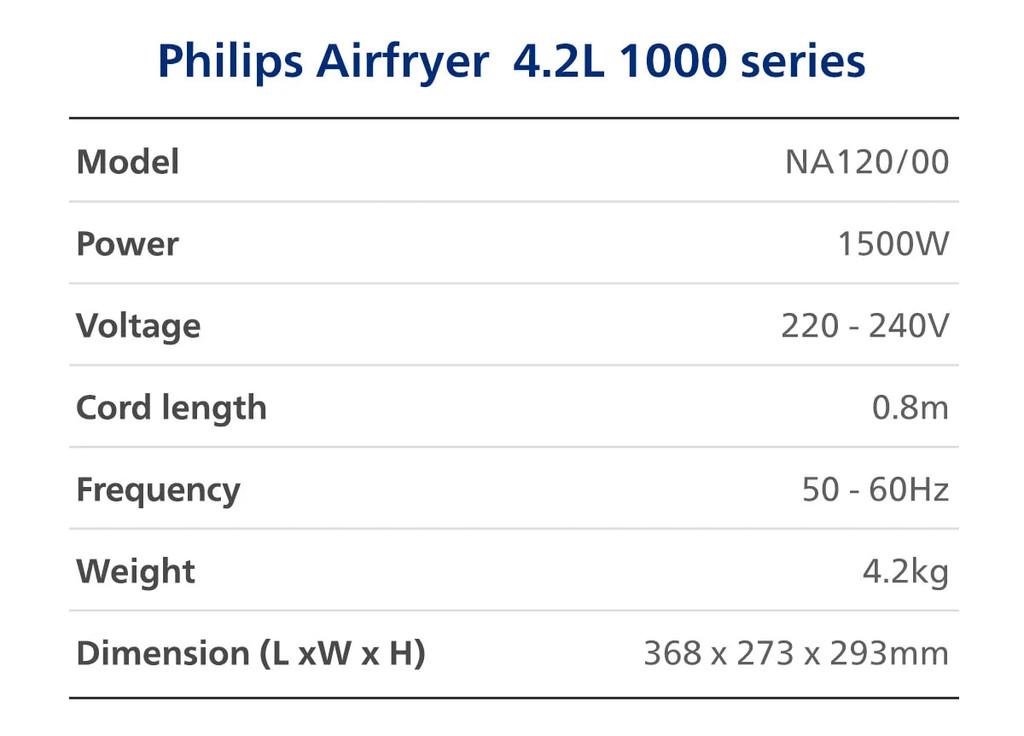Click the 1500W power value
The width and height of the screenshot is (1024, 736).
point(893,244)
